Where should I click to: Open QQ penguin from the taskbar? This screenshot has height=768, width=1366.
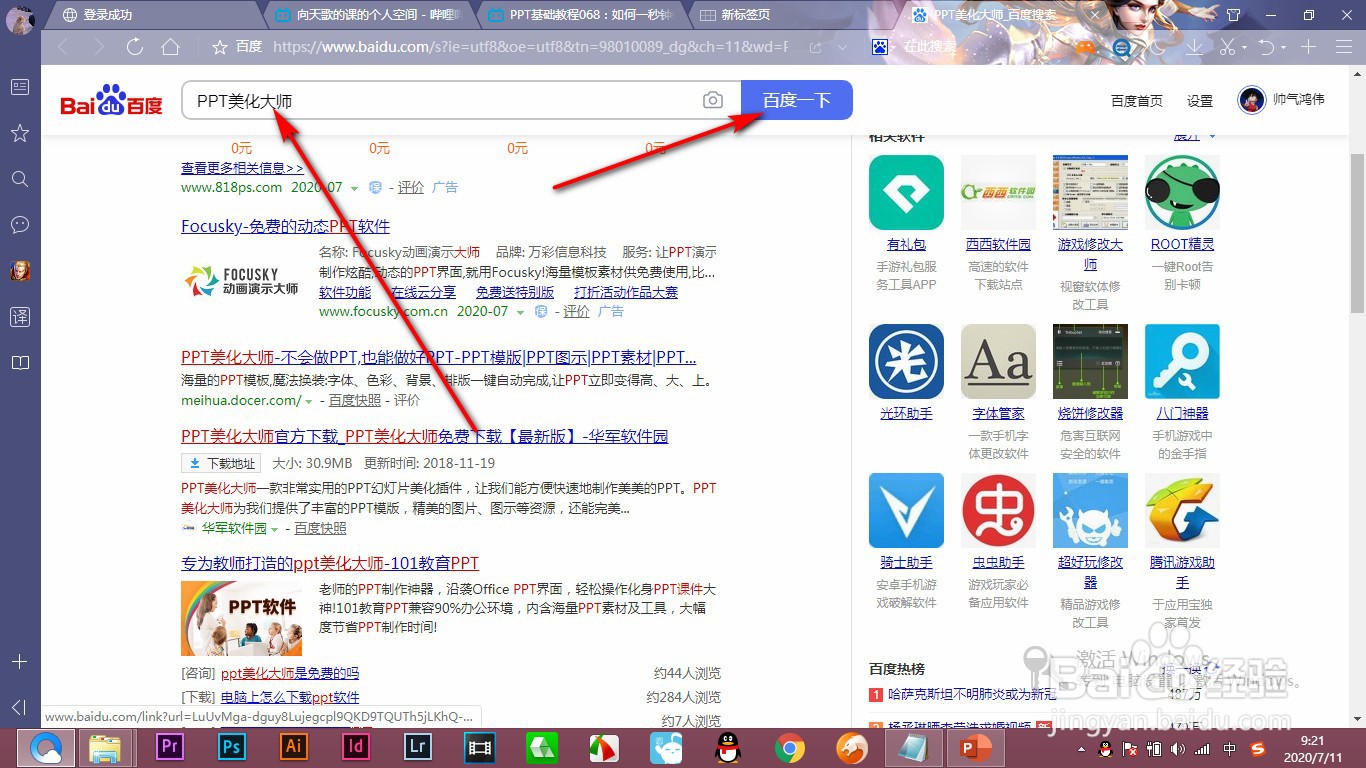(728, 747)
